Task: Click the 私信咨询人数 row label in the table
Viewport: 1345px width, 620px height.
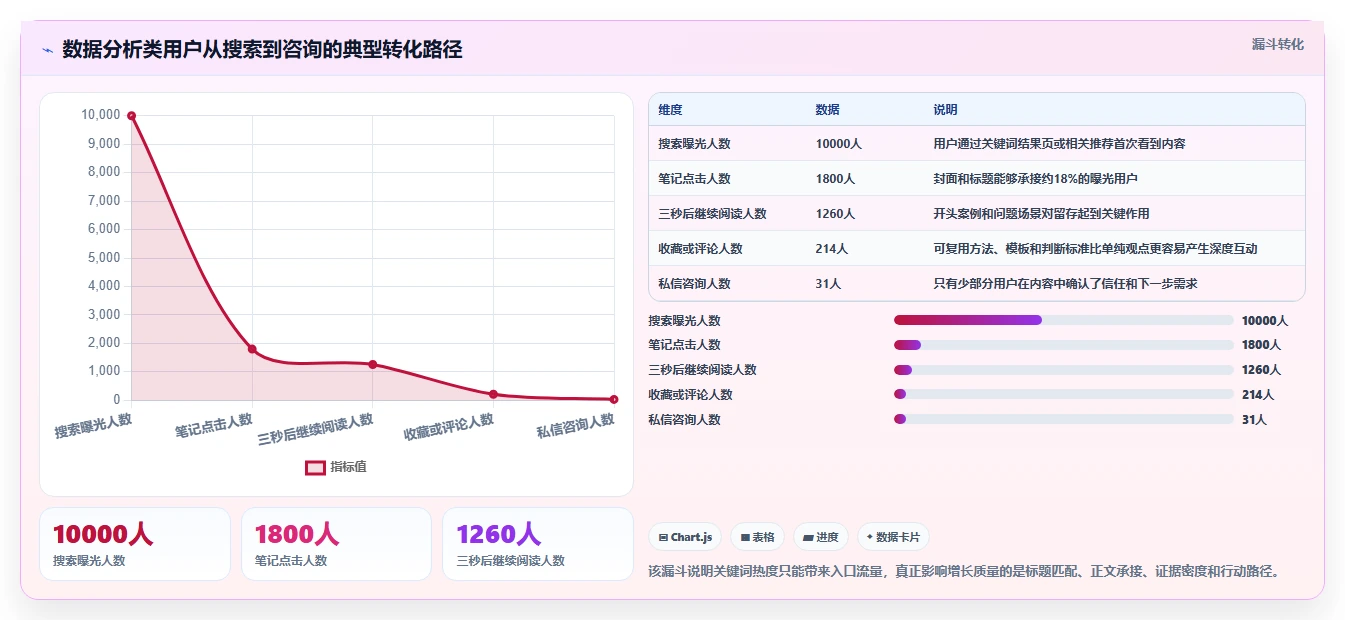Action: coord(694,284)
